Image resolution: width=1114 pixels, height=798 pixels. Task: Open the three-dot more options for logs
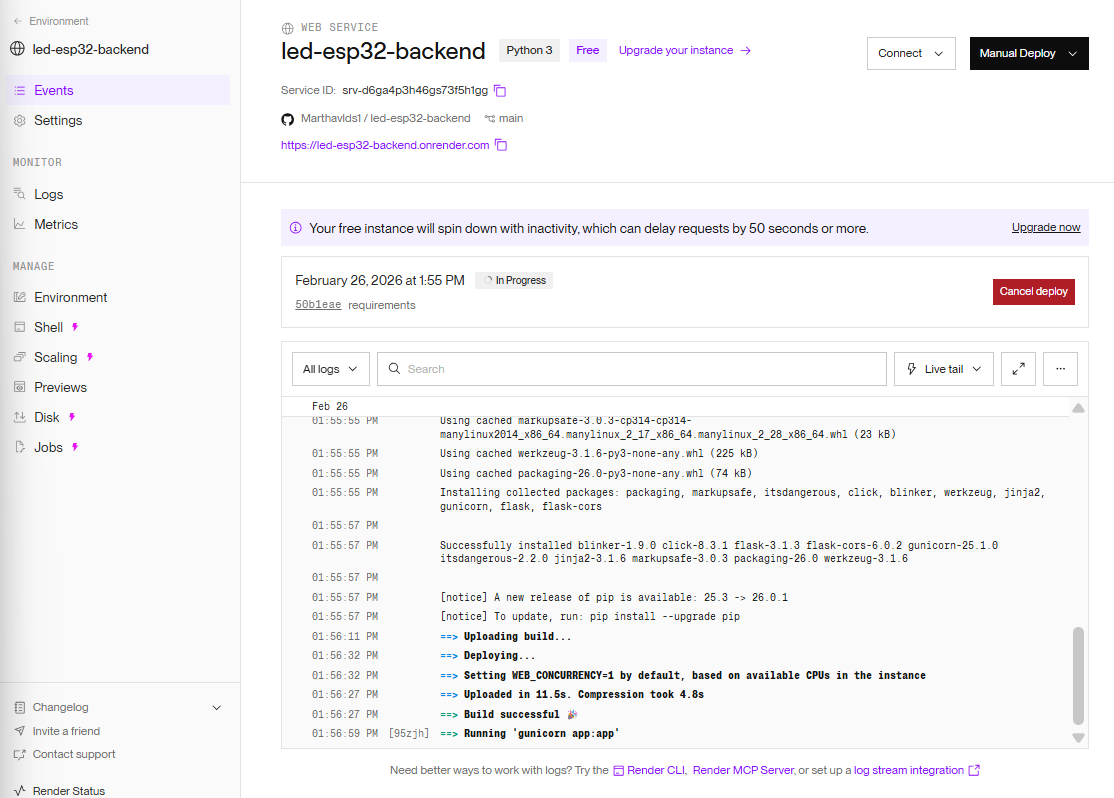tap(1061, 369)
